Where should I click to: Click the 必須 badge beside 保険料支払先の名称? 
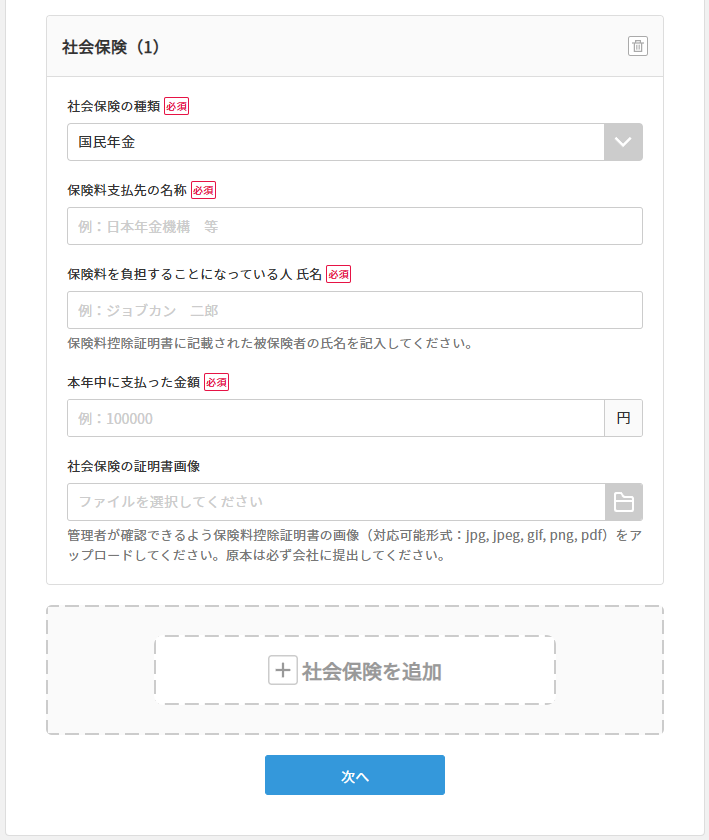pos(202,190)
